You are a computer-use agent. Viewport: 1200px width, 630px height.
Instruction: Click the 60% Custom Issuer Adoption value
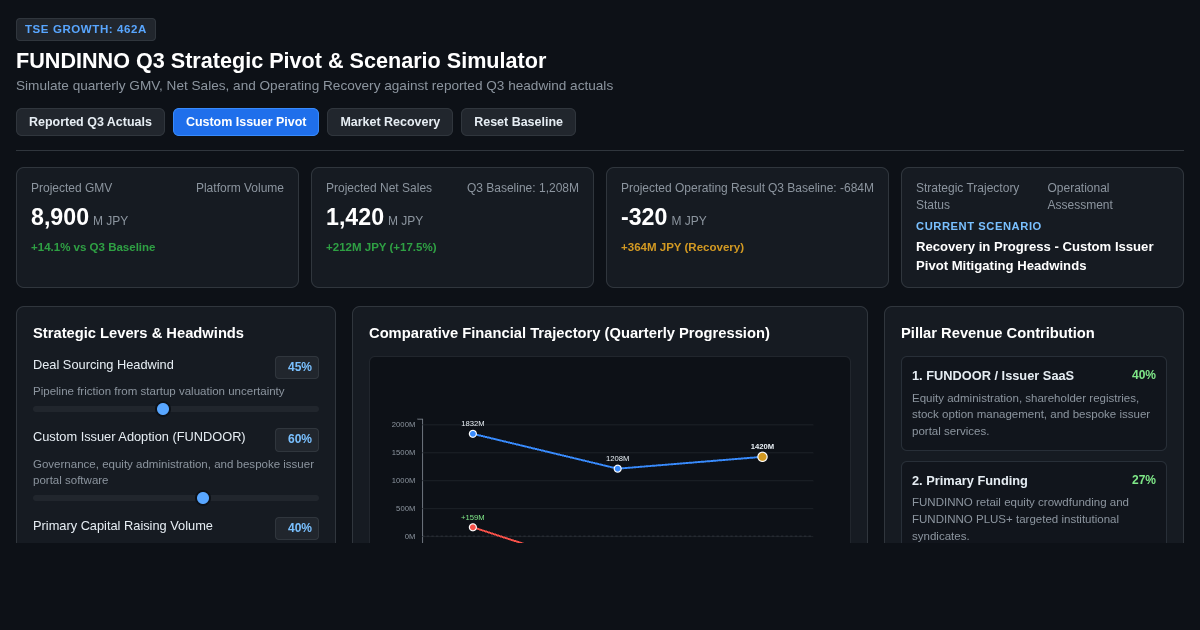coord(297,439)
